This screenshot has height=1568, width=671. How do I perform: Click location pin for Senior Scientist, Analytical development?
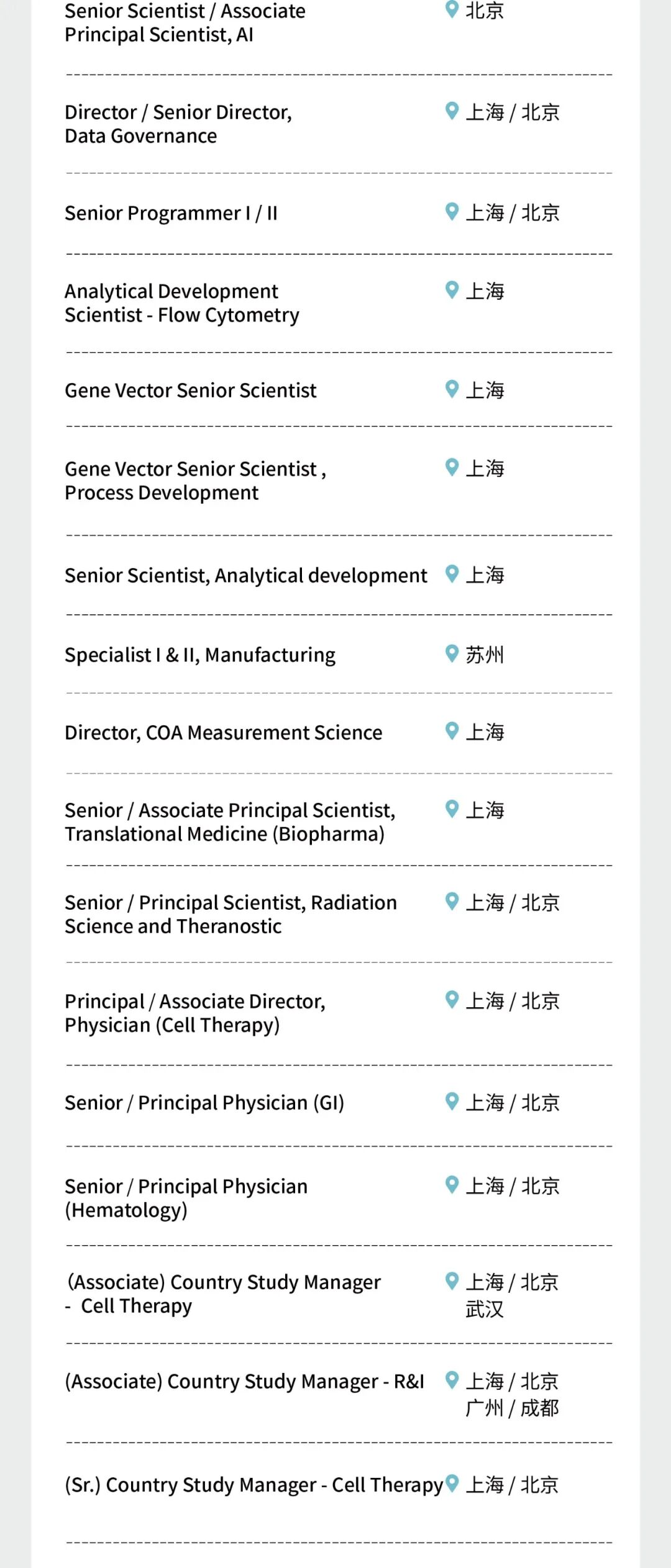(452, 574)
